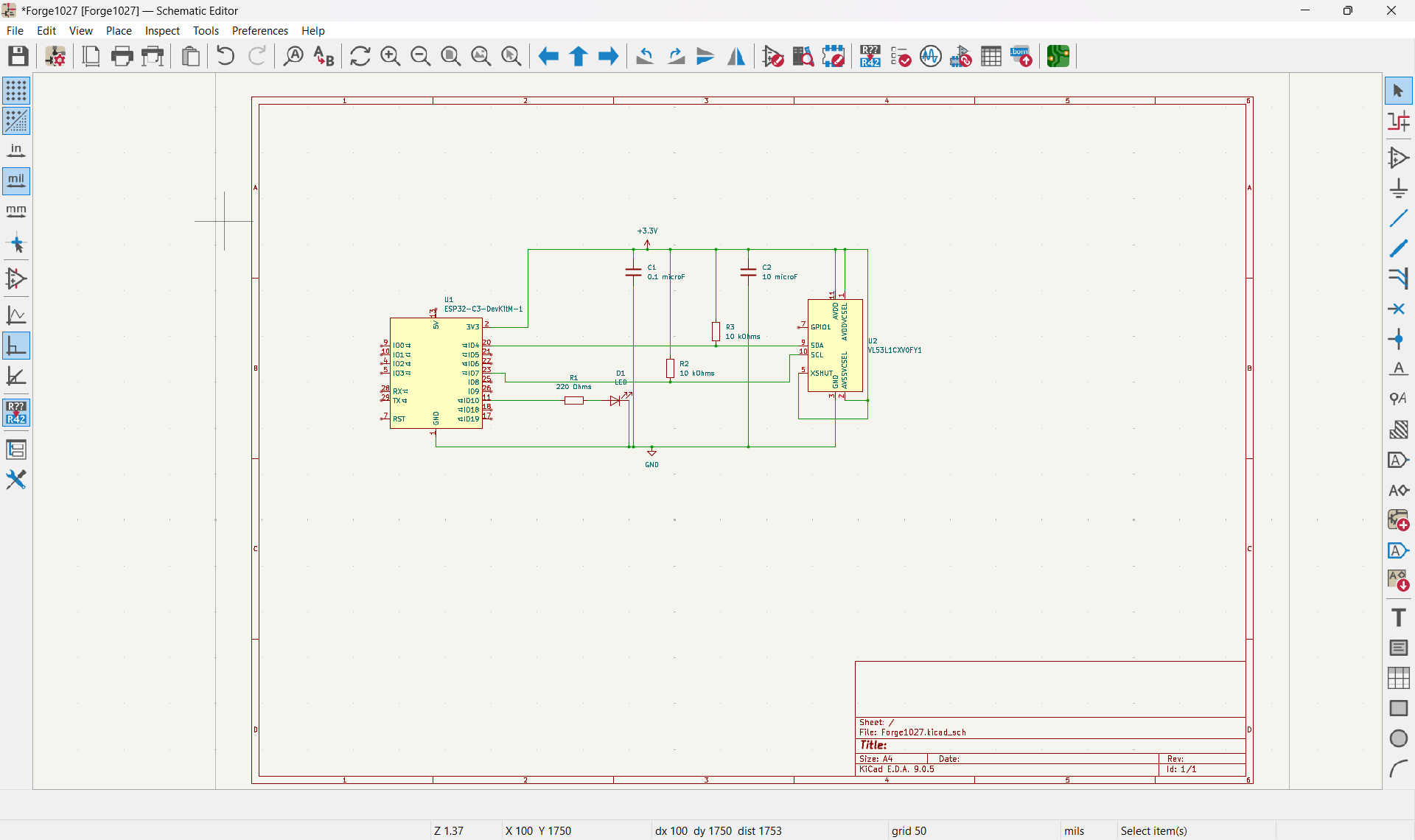
Task: Open the Preferences menu
Action: point(259,30)
